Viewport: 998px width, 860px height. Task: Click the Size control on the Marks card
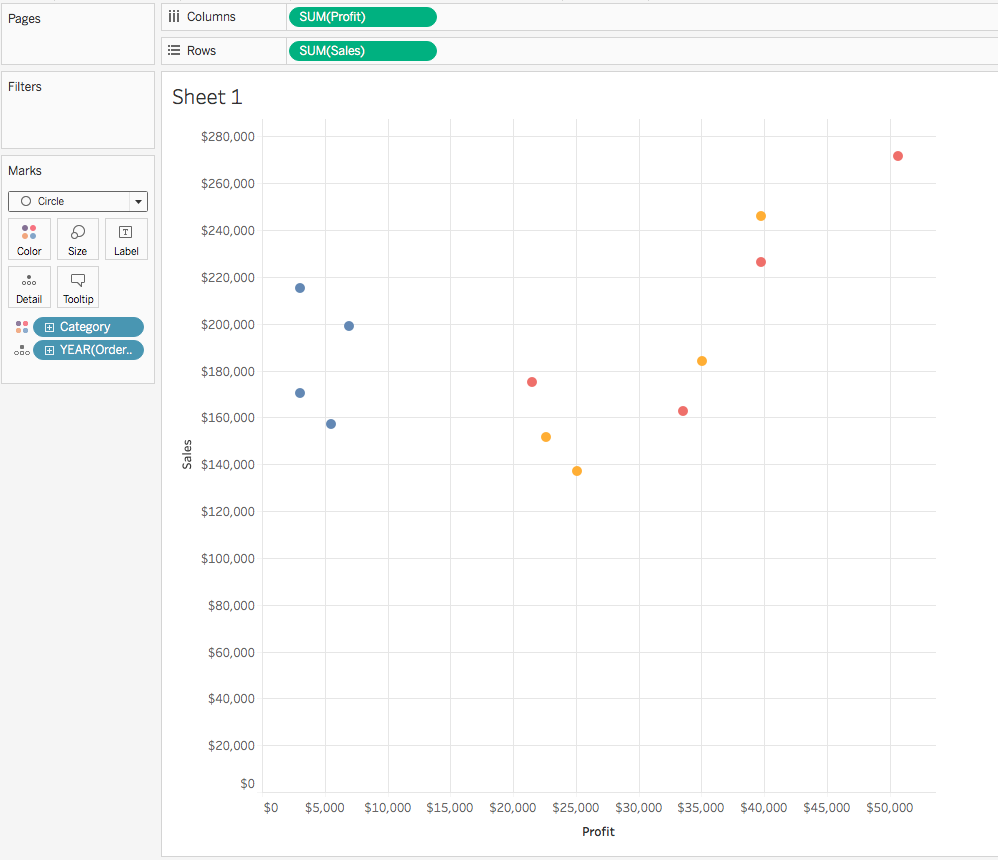pos(77,238)
